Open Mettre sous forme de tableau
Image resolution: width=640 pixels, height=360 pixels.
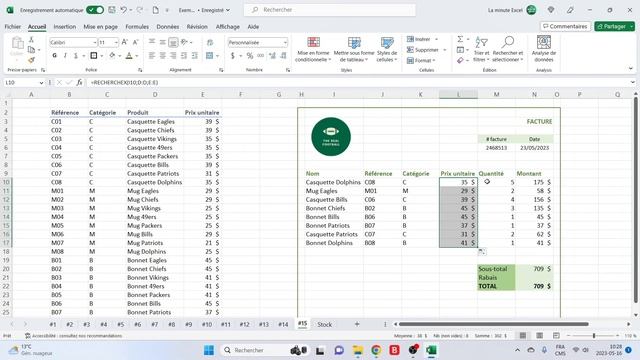point(354,49)
